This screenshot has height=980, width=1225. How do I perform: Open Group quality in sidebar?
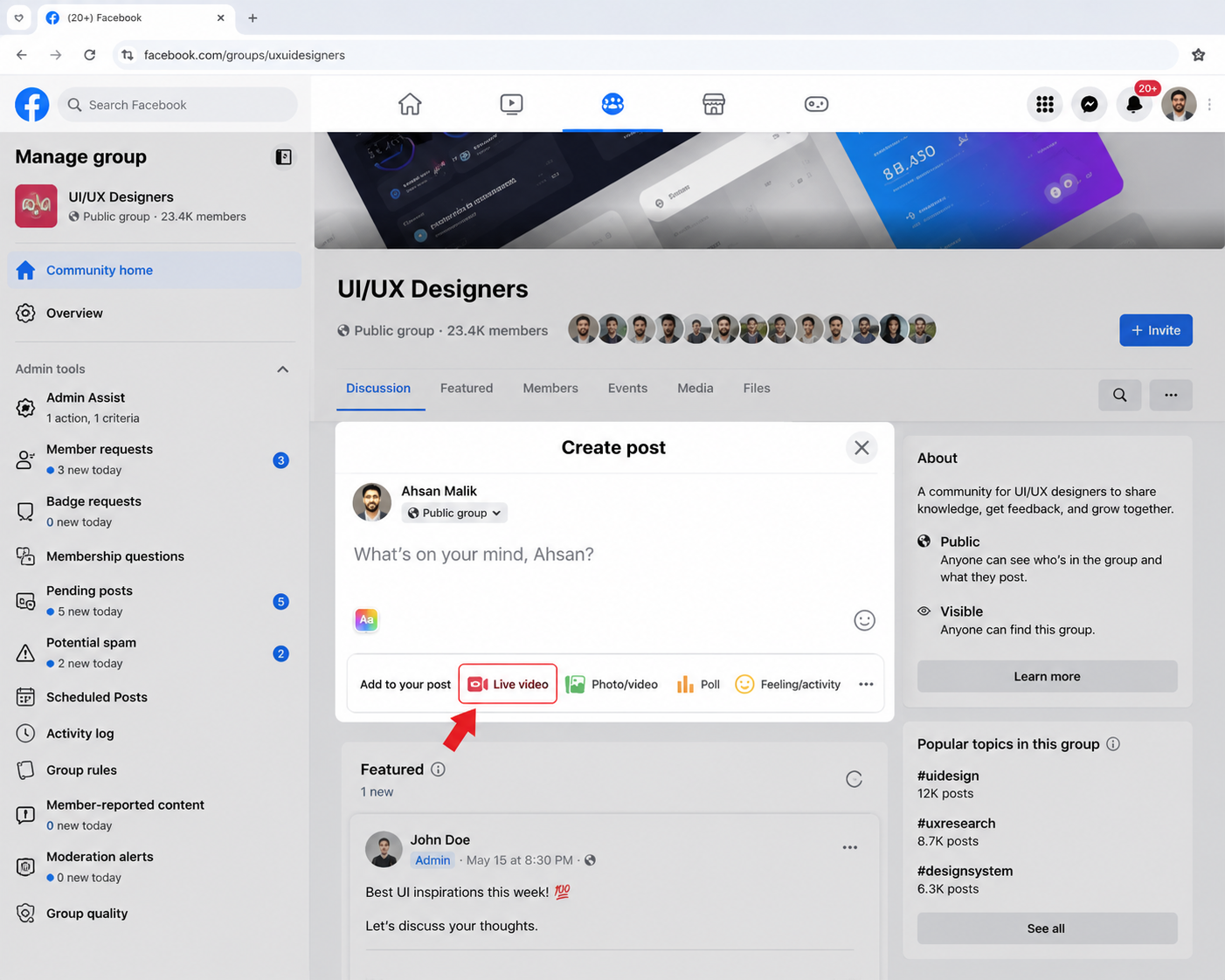pos(155,914)
